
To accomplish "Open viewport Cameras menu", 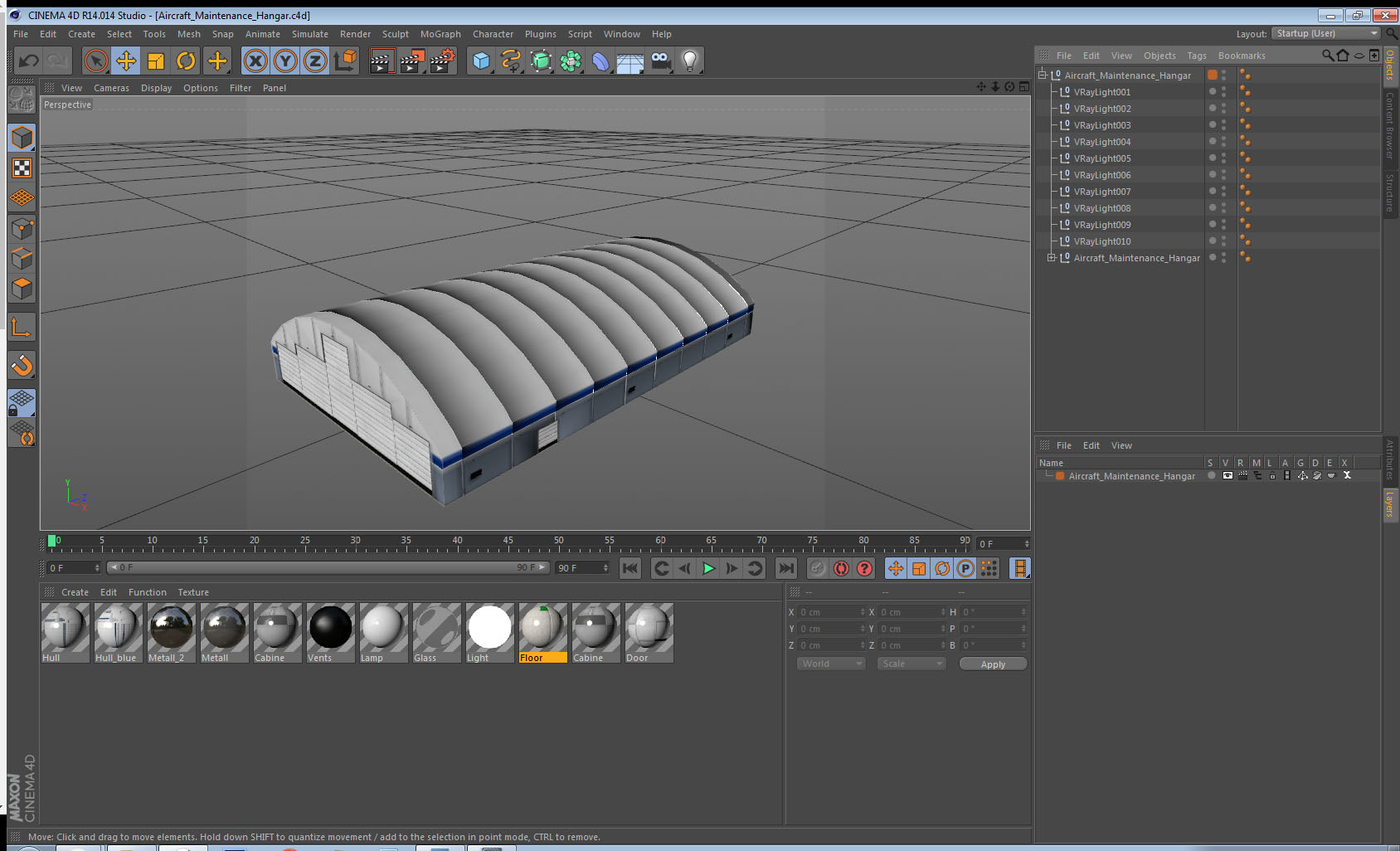I will (x=111, y=88).
